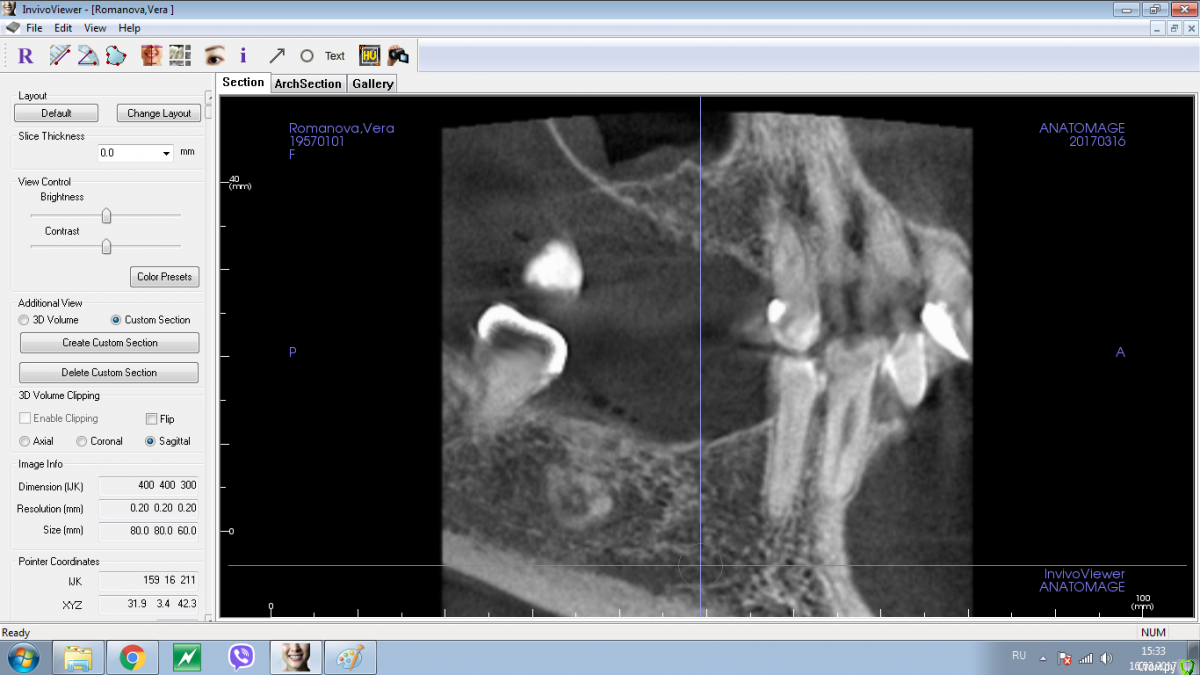Click the Brightness slider handle
This screenshot has height=675, width=1200.
(x=106, y=215)
